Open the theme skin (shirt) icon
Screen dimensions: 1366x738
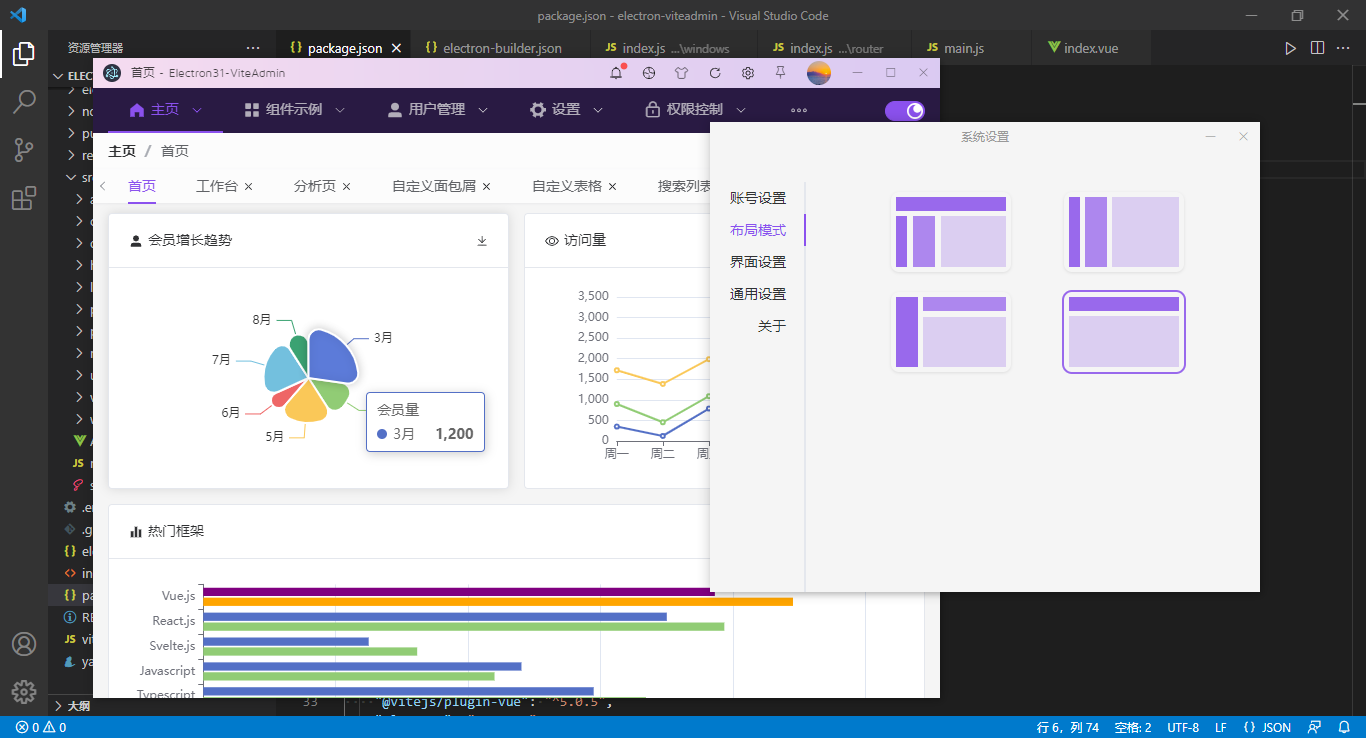(x=681, y=72)
